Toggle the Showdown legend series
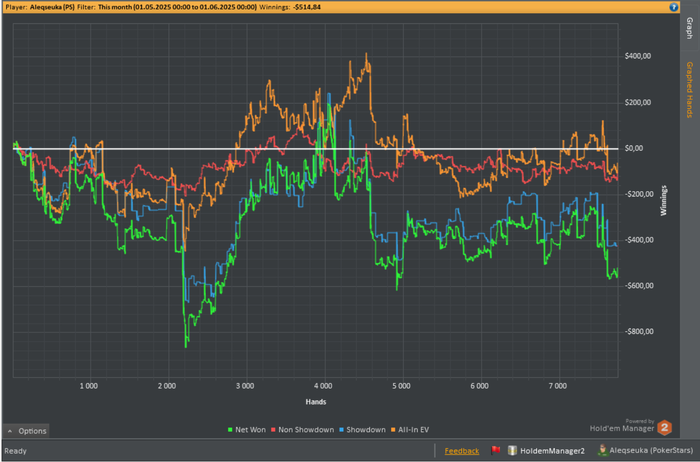700x462 pixels. [367, 429]
